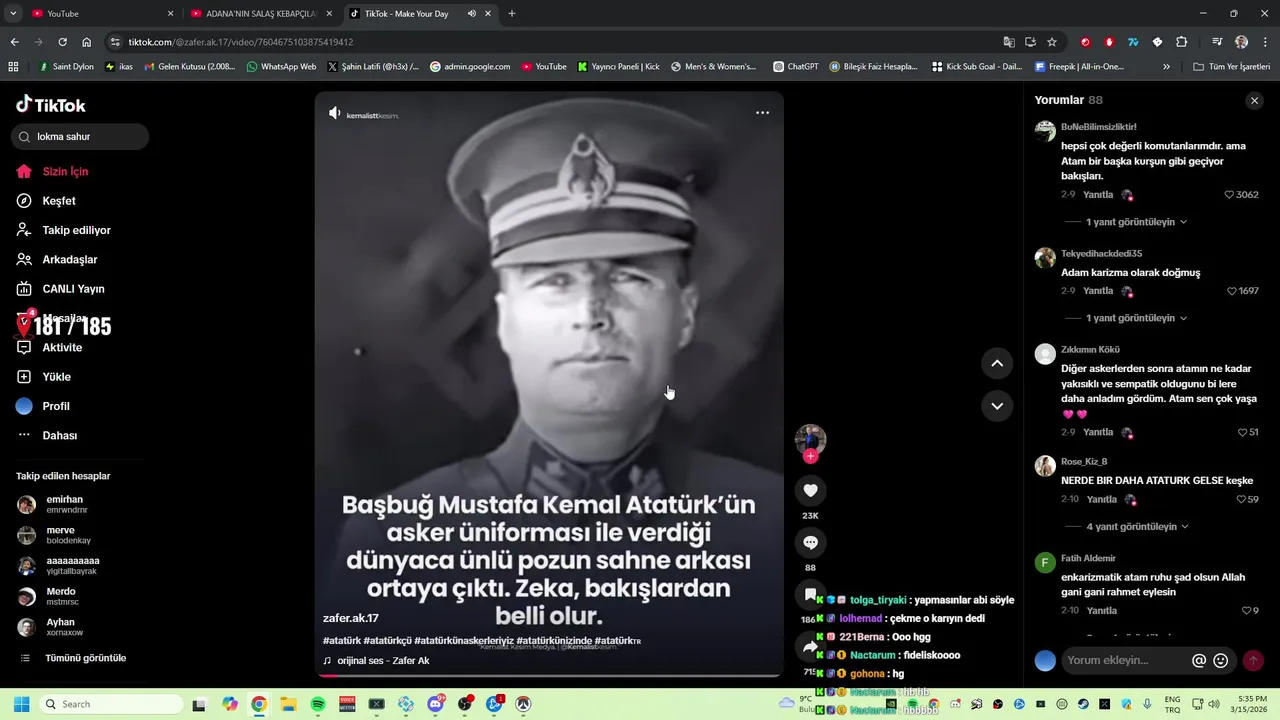Mute the video with speaker icon
This screenshot has width=1280, height=720.
pyautogui.click(x=335, y=113)
